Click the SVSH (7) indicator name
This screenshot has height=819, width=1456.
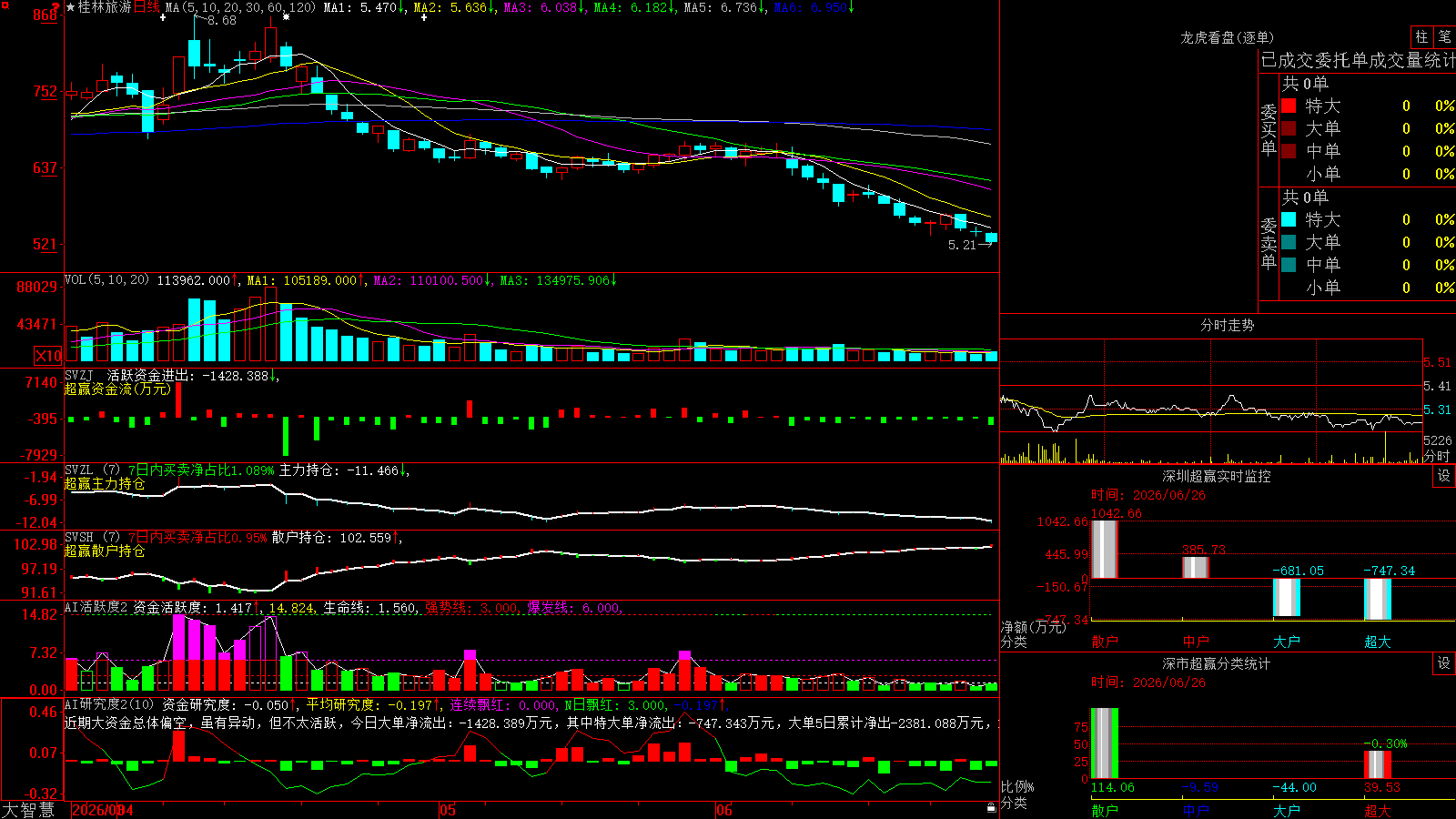[x=92, y=538]
